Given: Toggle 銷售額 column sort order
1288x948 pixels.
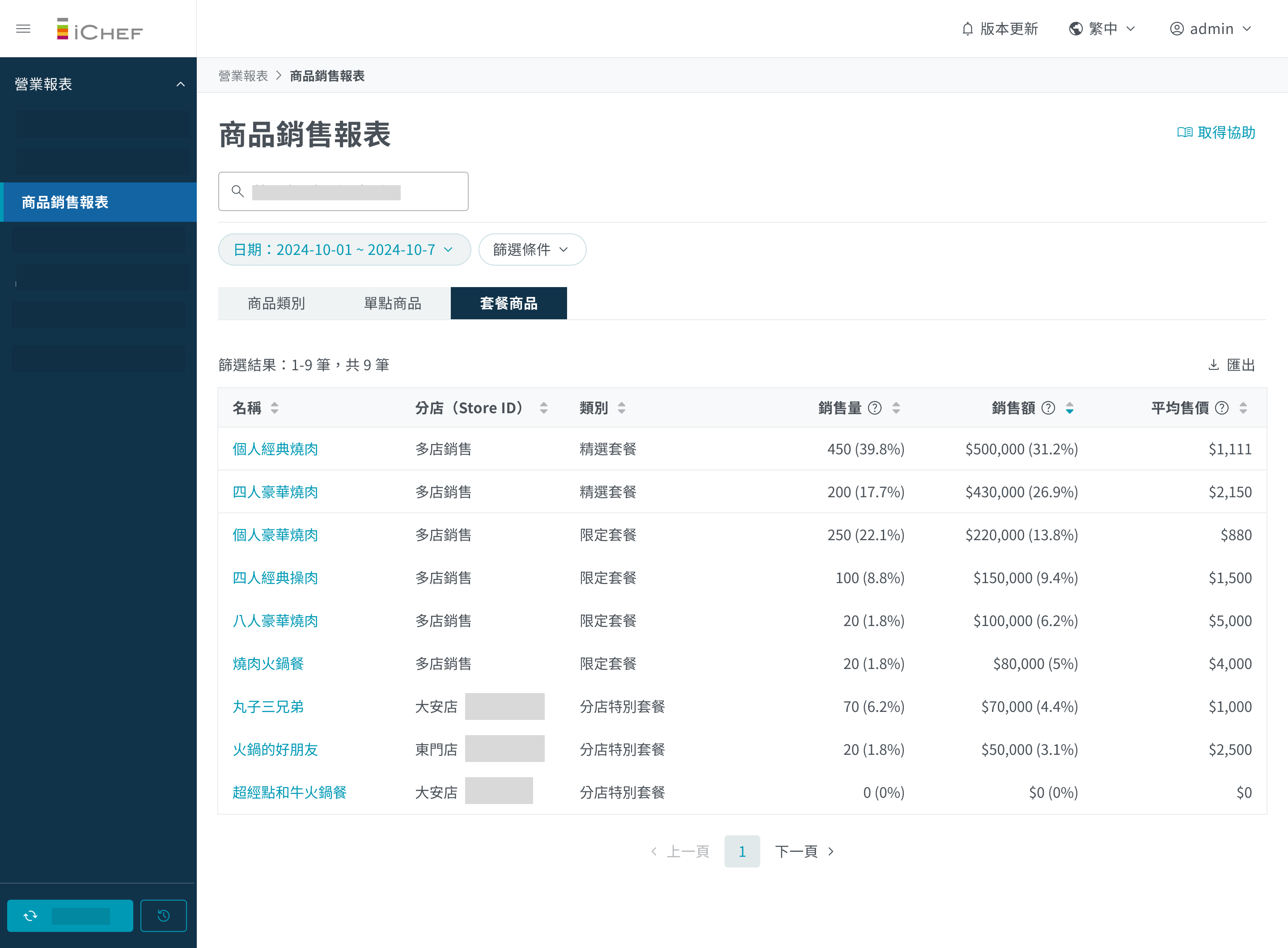Looking at the screenshot, I should pyautogui.click(x=1069, y=408).
